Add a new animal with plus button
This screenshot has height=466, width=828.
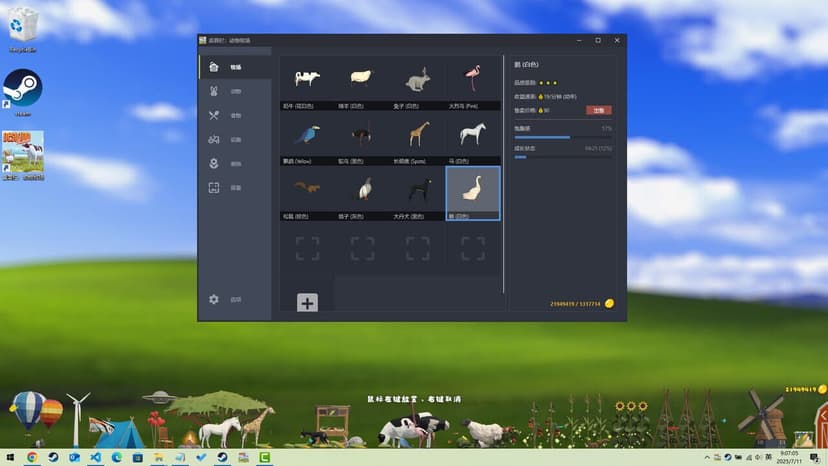pos(307,303)
